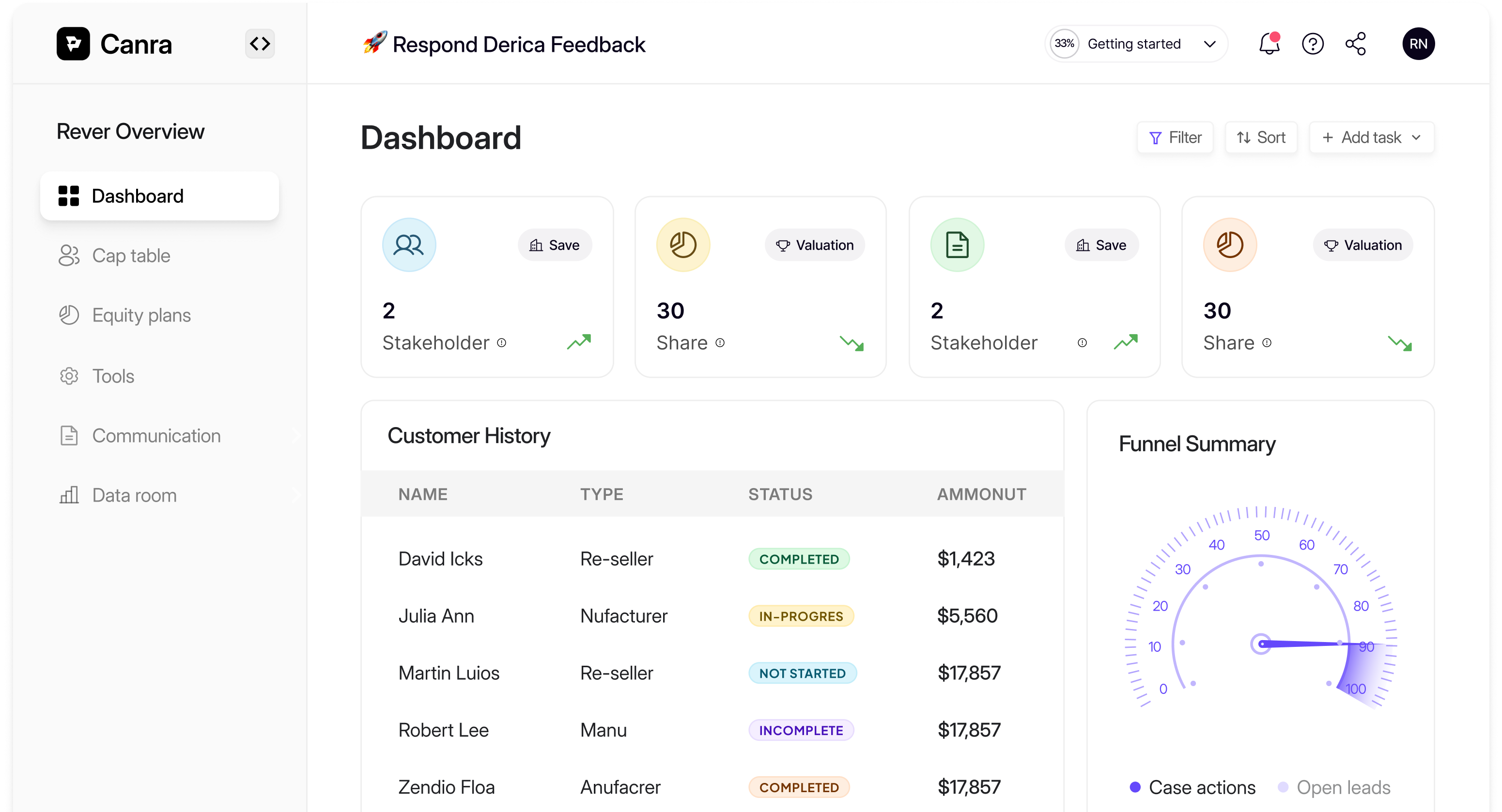Image resolution: width=1502 pixels, height=812 pixels.
Task: Open the Add task dropdown
Action: click(x=1371, y=138)
